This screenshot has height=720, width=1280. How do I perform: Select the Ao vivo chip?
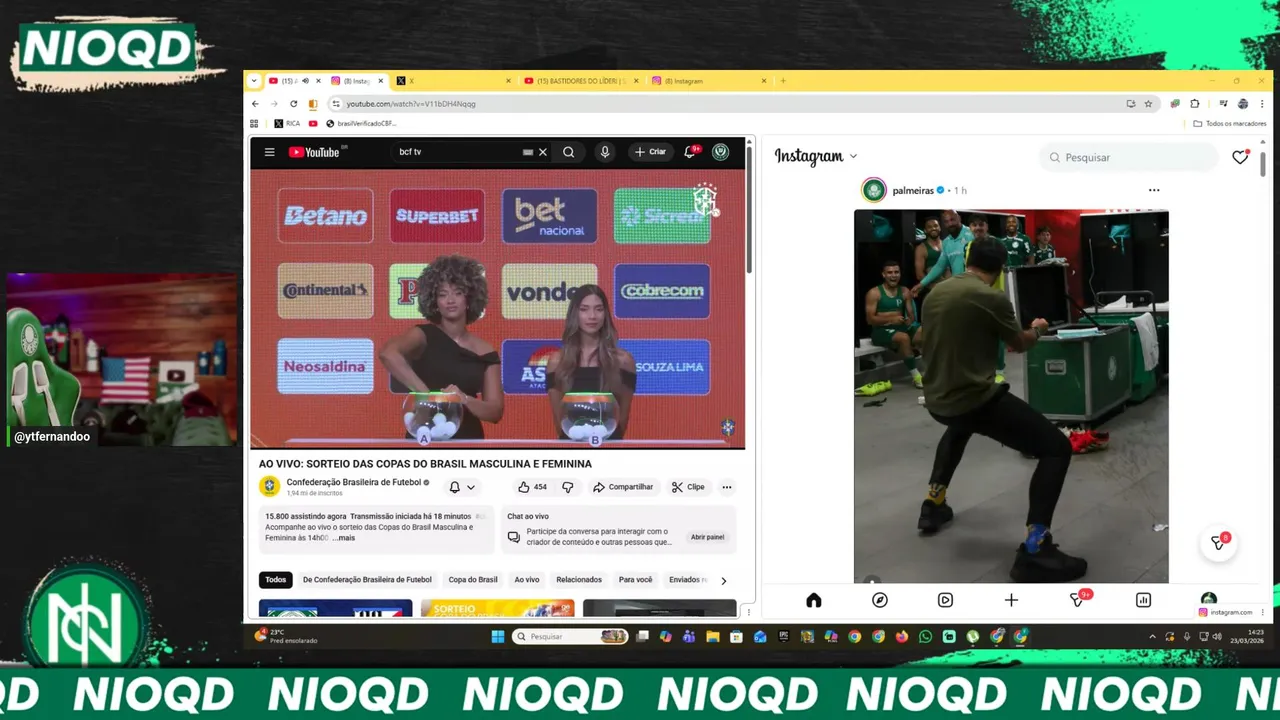(527, 580)
